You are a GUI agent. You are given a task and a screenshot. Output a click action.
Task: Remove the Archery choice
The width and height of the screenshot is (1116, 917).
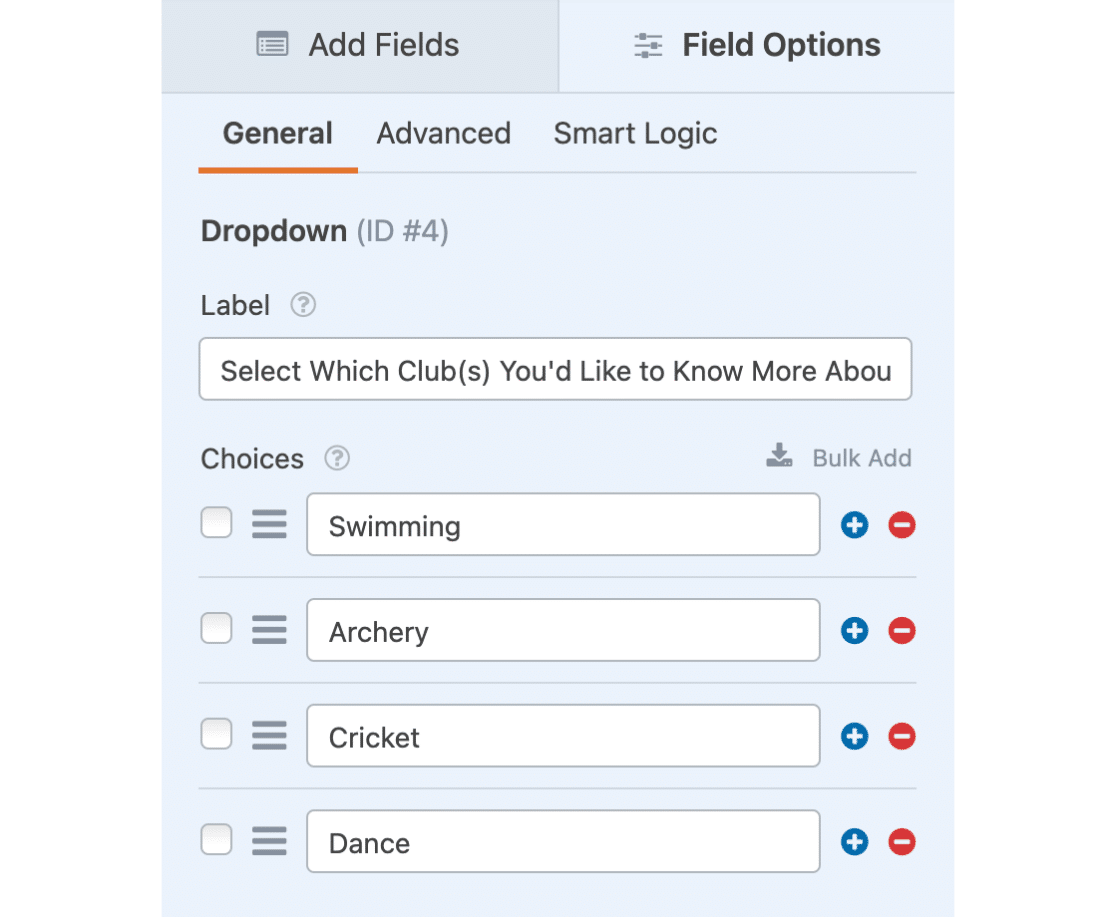pyautogui.click(x=901, y=630)
